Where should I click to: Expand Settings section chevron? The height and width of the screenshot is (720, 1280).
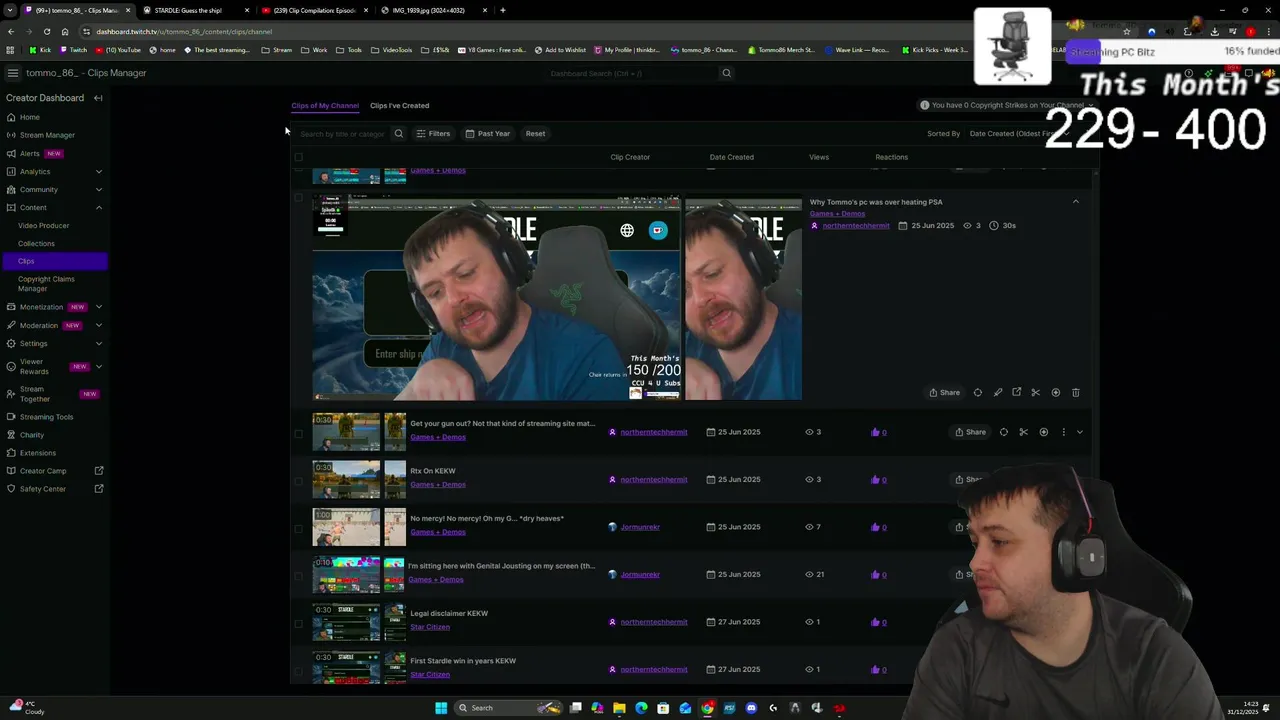point(98,343)
